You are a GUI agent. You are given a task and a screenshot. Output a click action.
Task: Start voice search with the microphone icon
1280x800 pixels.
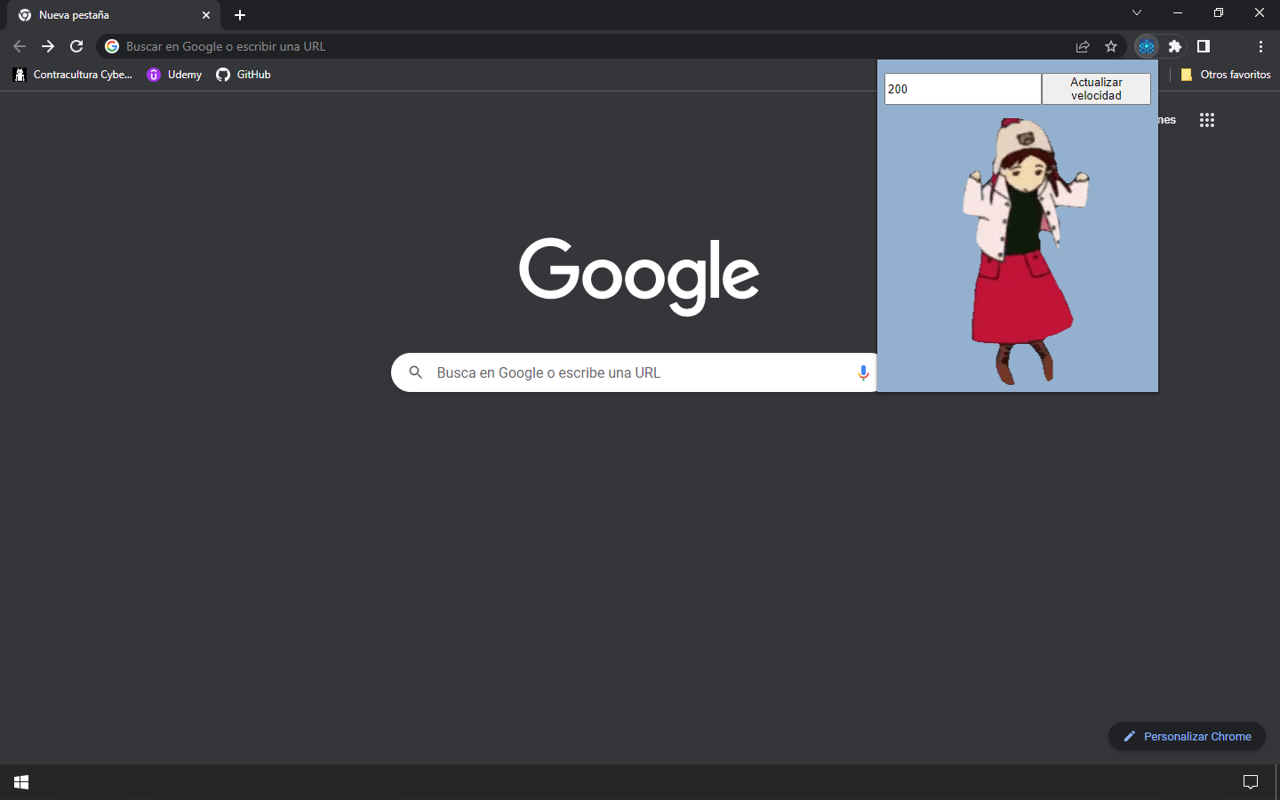(863, 373)
